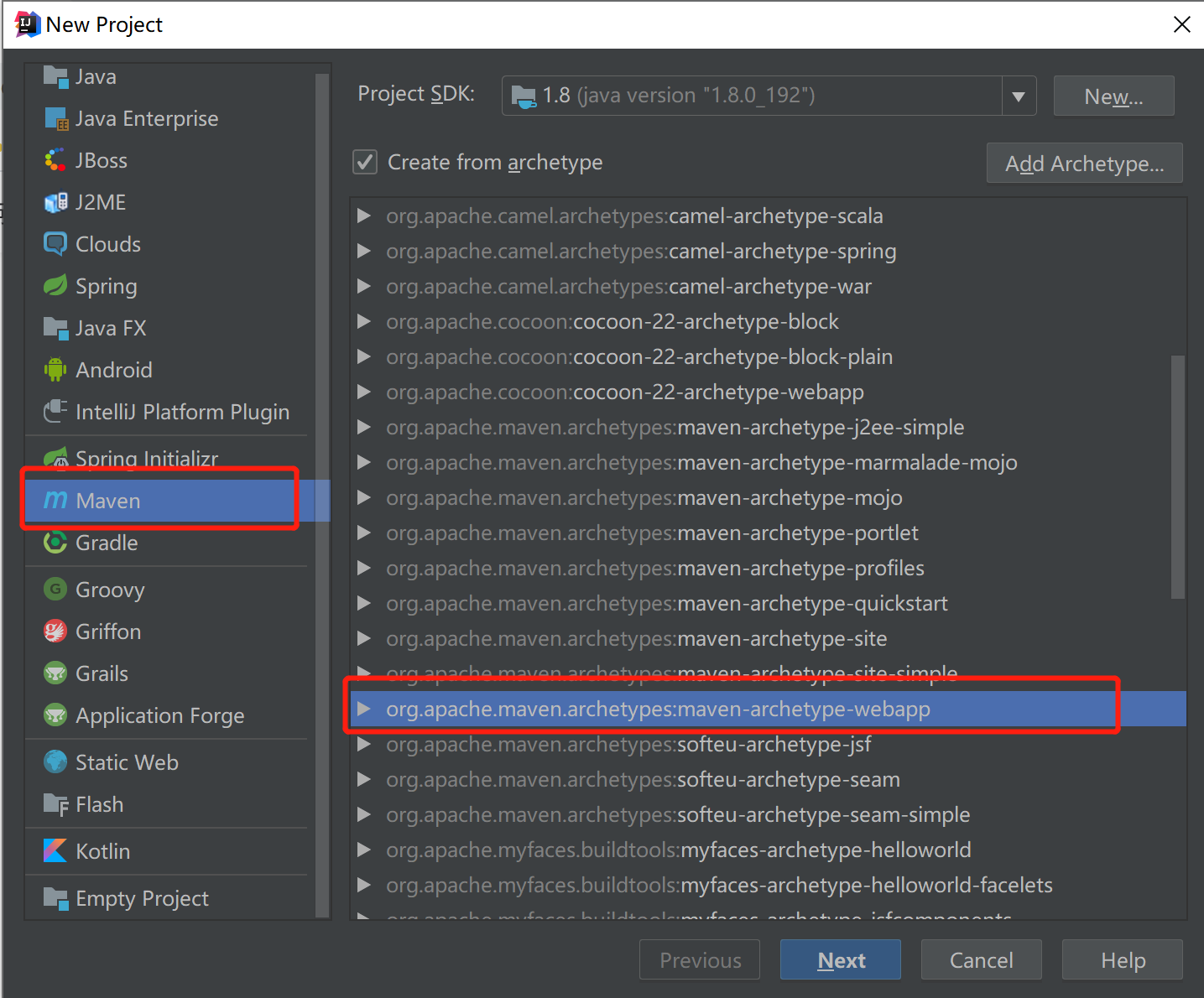The image size is (1204, 998).
Task: Expand maven-archetype-webapp arrow
Action: 364,709
